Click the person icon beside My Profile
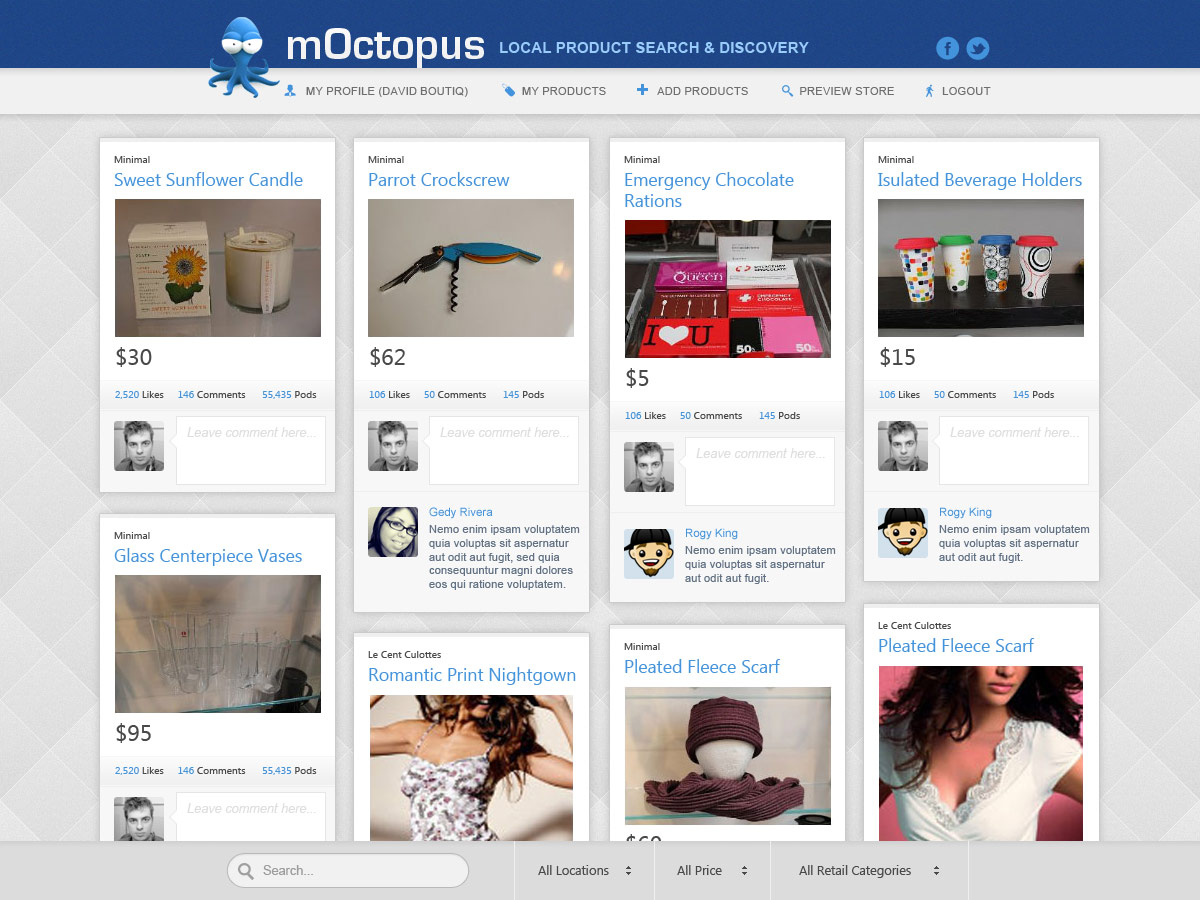This screenshot has width=1200, height=900. tap(290, 91)
